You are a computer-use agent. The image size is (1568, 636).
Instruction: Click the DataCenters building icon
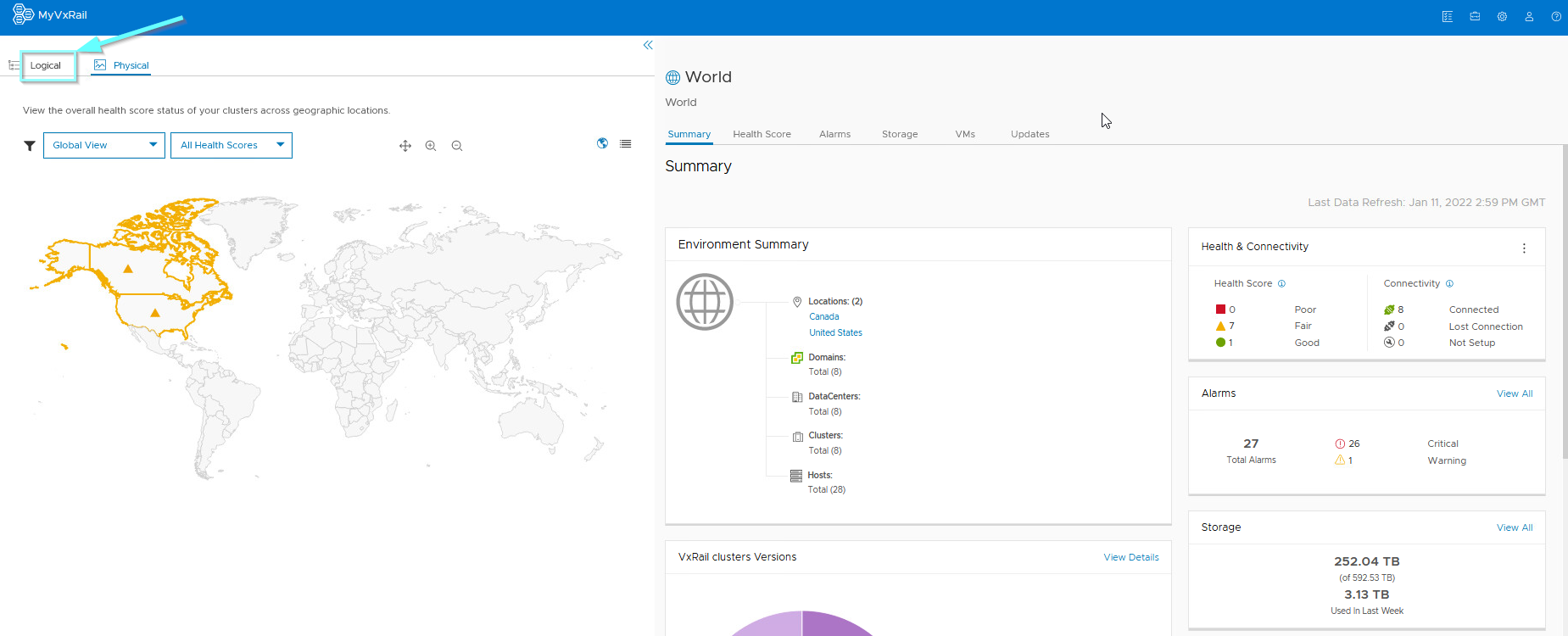point(797,397)
